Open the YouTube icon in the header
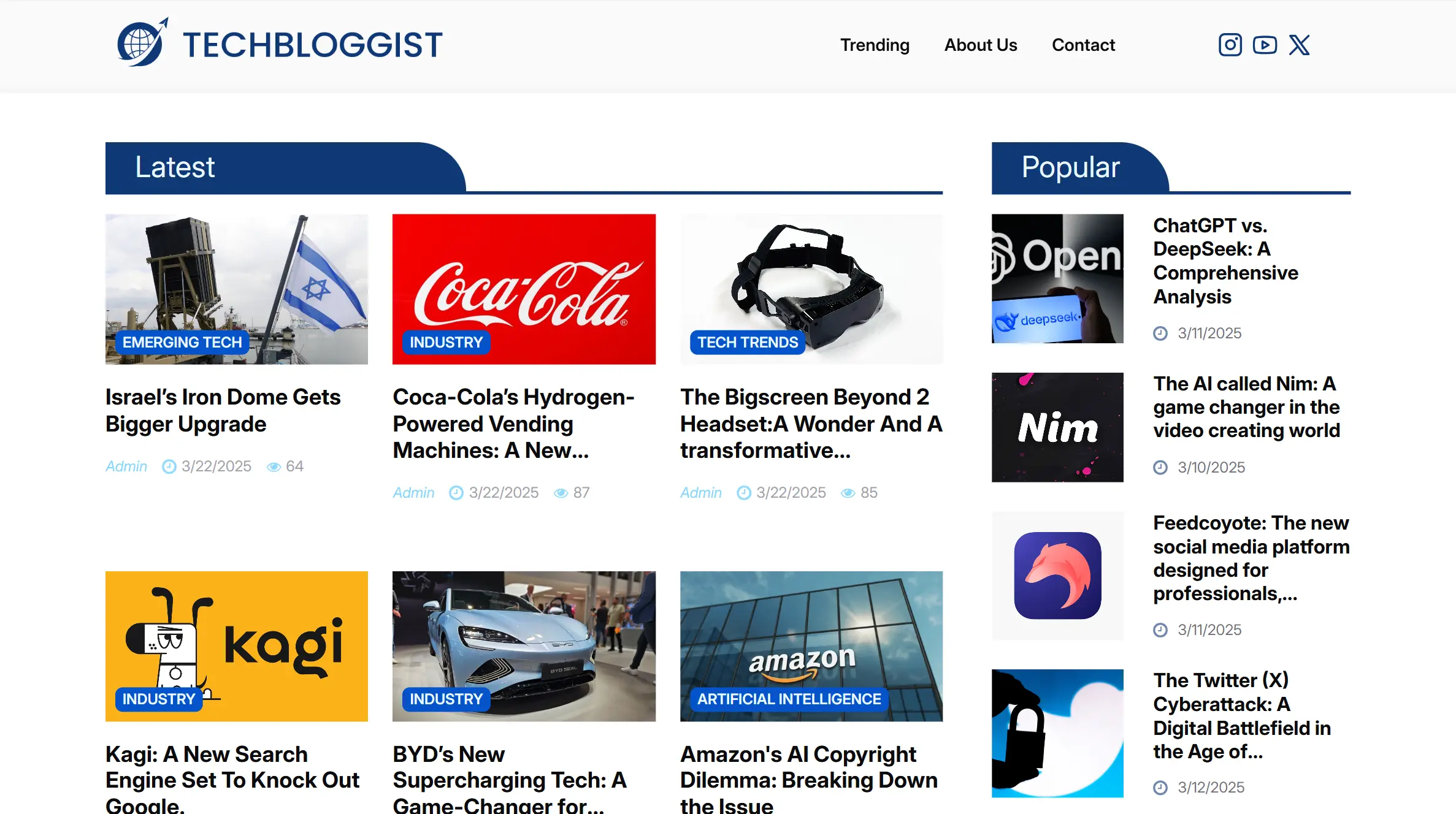The height and width of the screenshot is (814, 1456). click(1264, 44)
